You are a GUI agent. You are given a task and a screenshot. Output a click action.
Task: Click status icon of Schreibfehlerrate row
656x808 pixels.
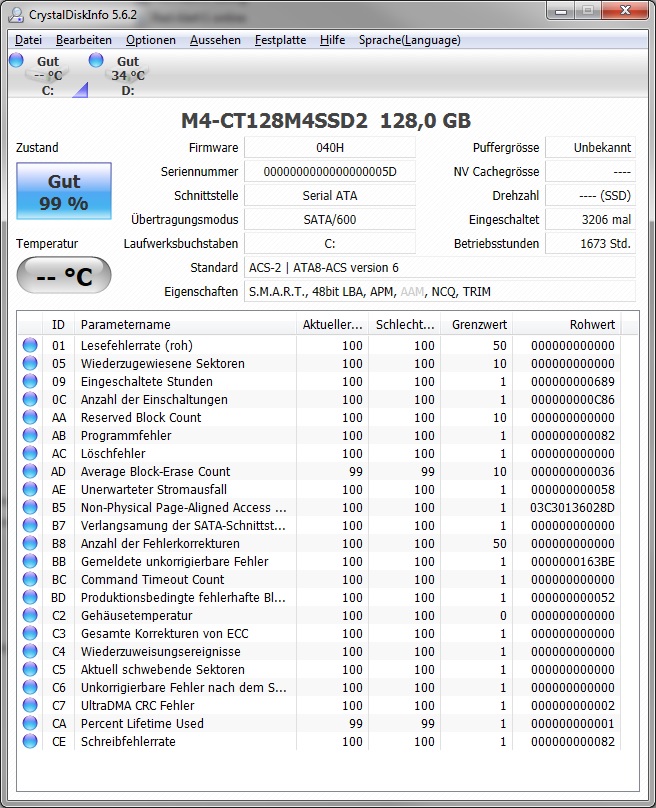(x=30, y=742)
